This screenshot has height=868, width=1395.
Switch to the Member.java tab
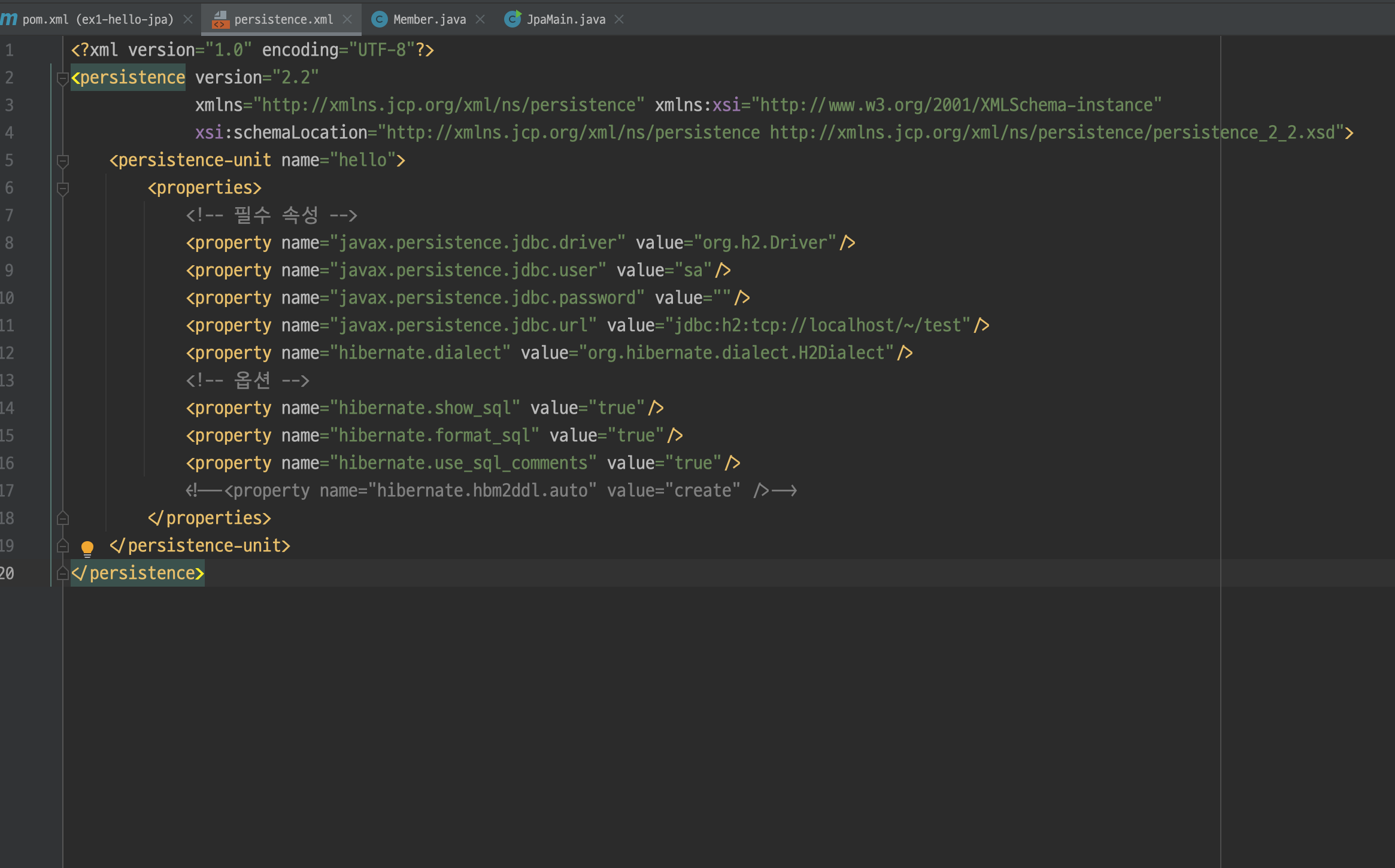point(429,20)
